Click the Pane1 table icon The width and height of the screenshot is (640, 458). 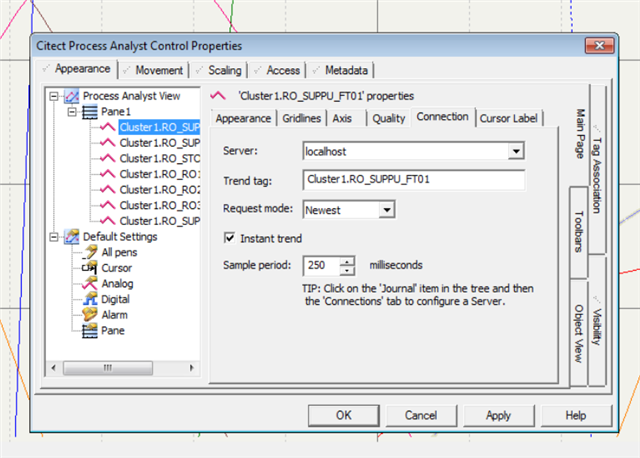90,112
